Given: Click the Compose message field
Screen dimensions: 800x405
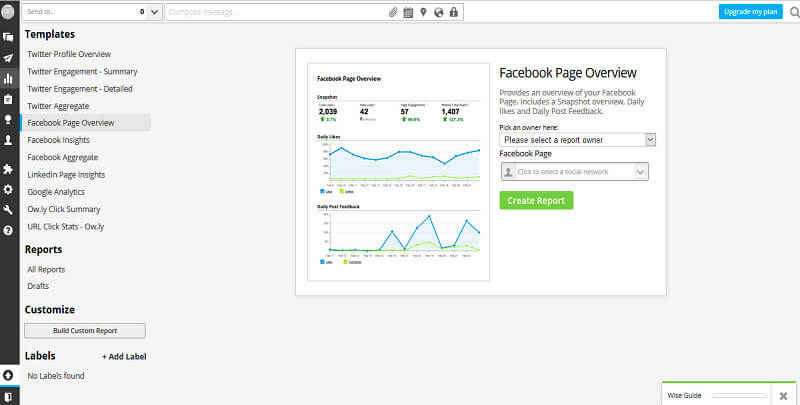Looking at the screenshot, I should coord(276,12).
